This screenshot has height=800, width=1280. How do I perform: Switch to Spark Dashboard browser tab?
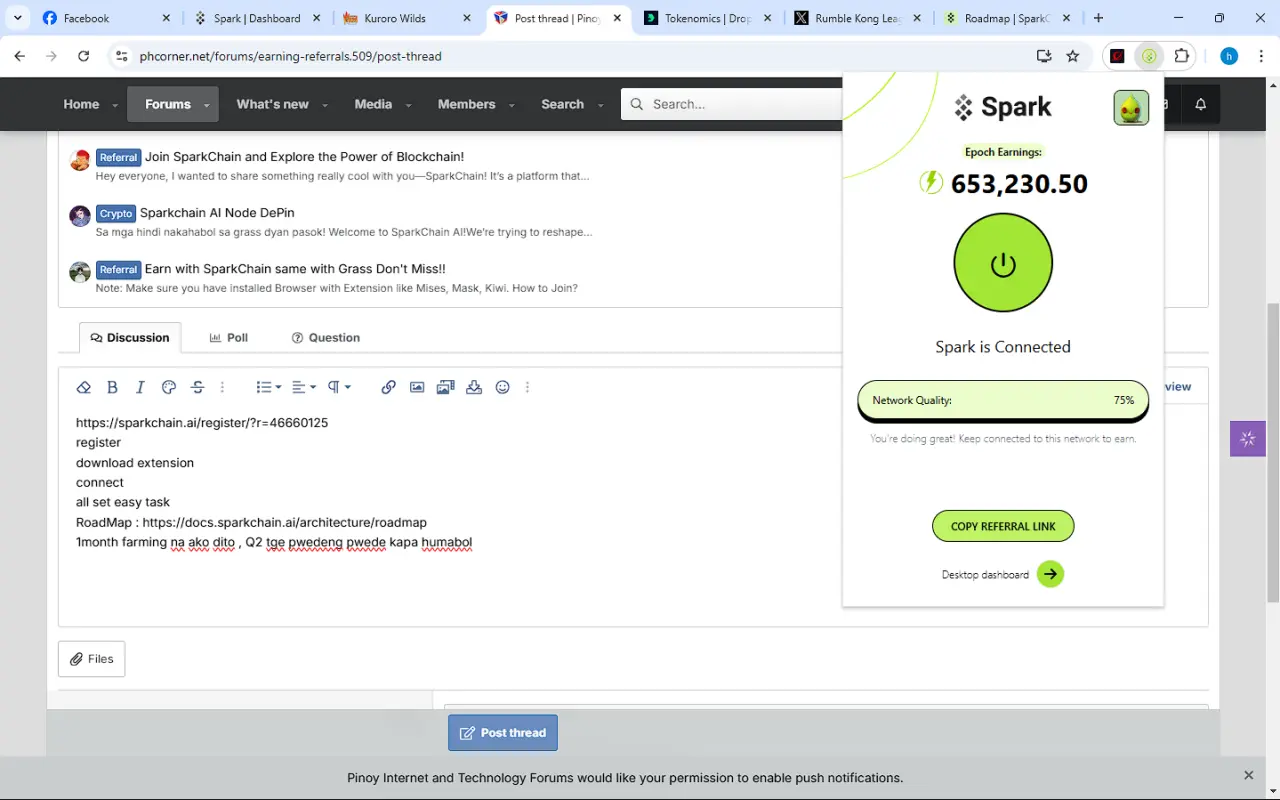[256, 18]
